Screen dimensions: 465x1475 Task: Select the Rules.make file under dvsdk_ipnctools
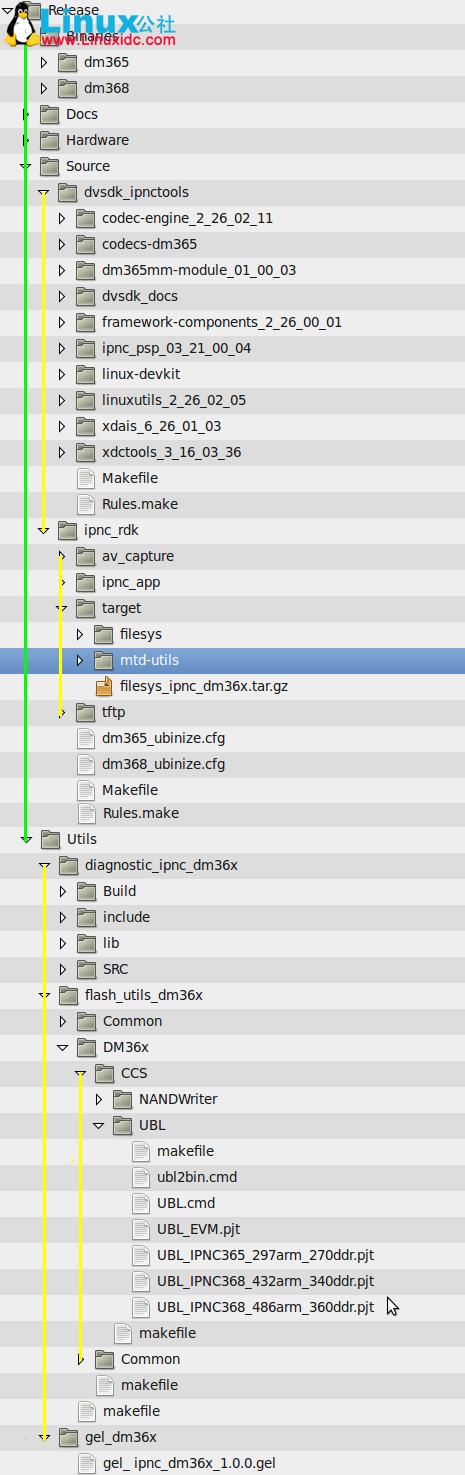140,504
